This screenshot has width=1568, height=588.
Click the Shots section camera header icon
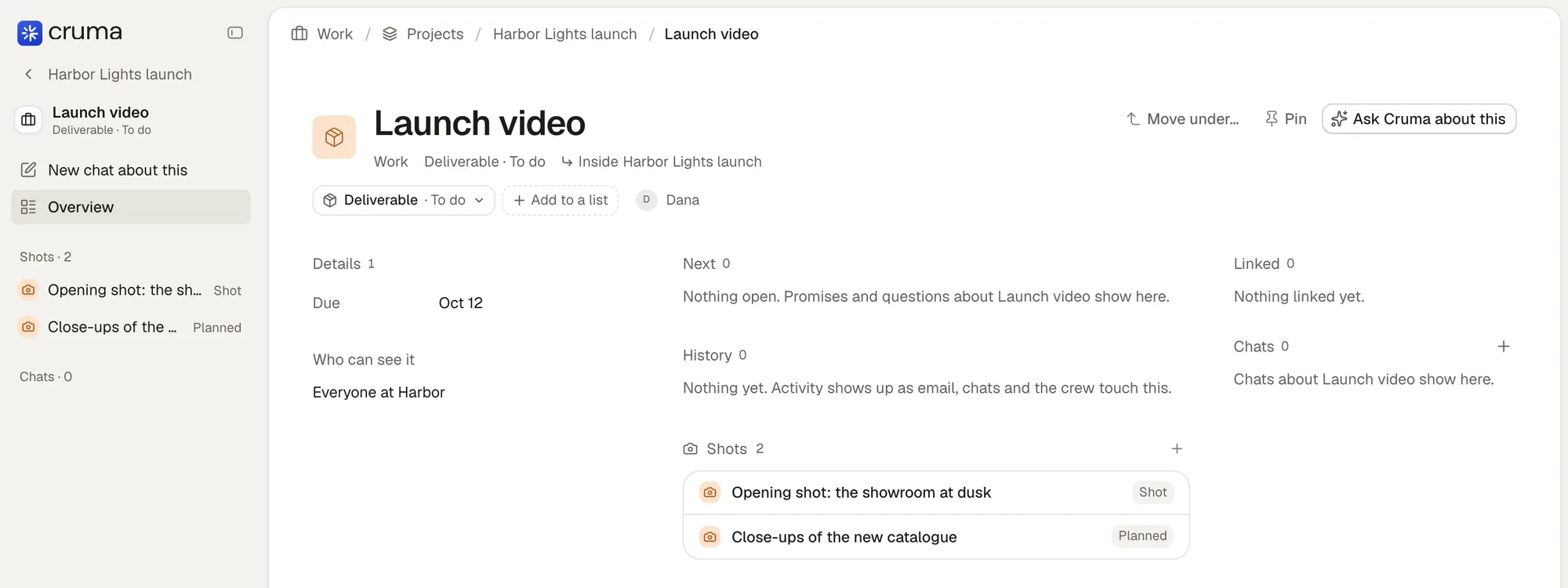click(x=691, y=449)
